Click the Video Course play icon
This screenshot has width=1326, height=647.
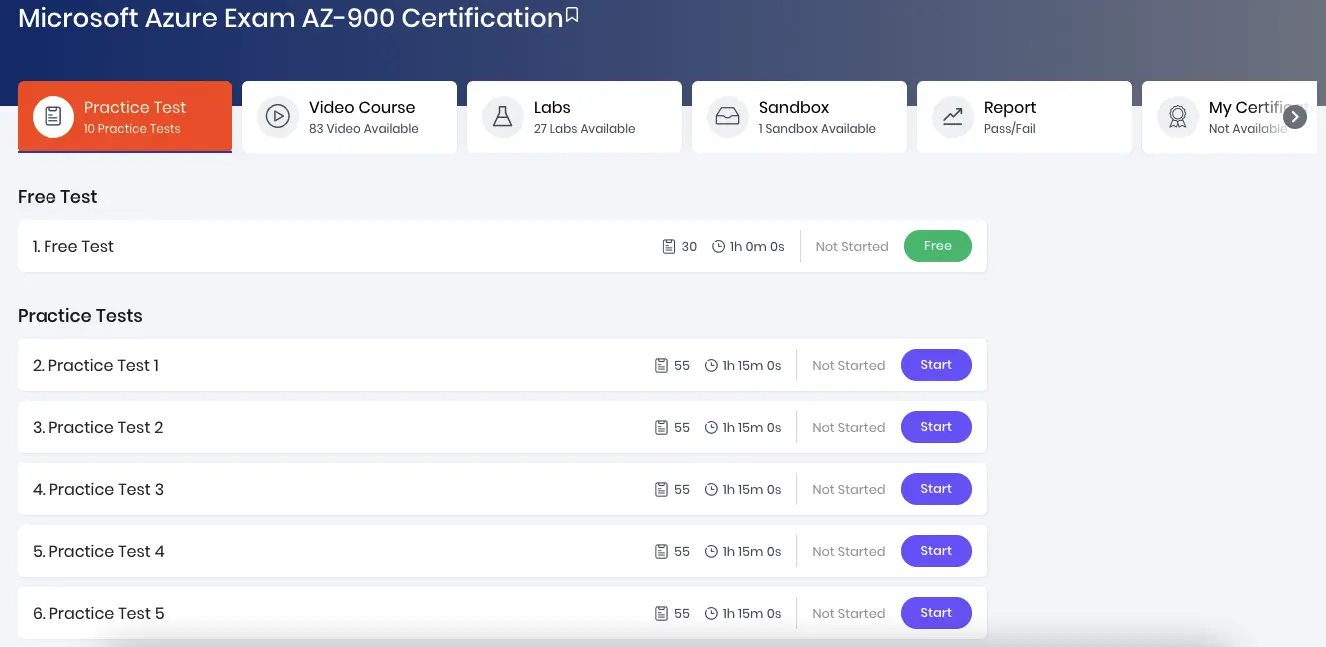[278, 117]
